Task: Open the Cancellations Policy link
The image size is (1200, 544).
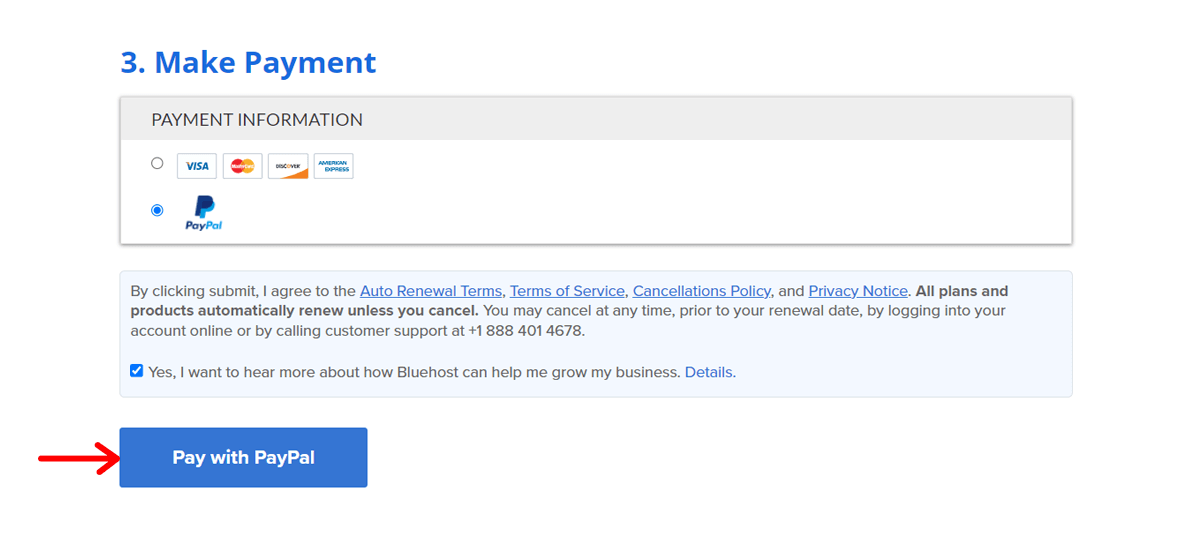Action: click(702, 291)
